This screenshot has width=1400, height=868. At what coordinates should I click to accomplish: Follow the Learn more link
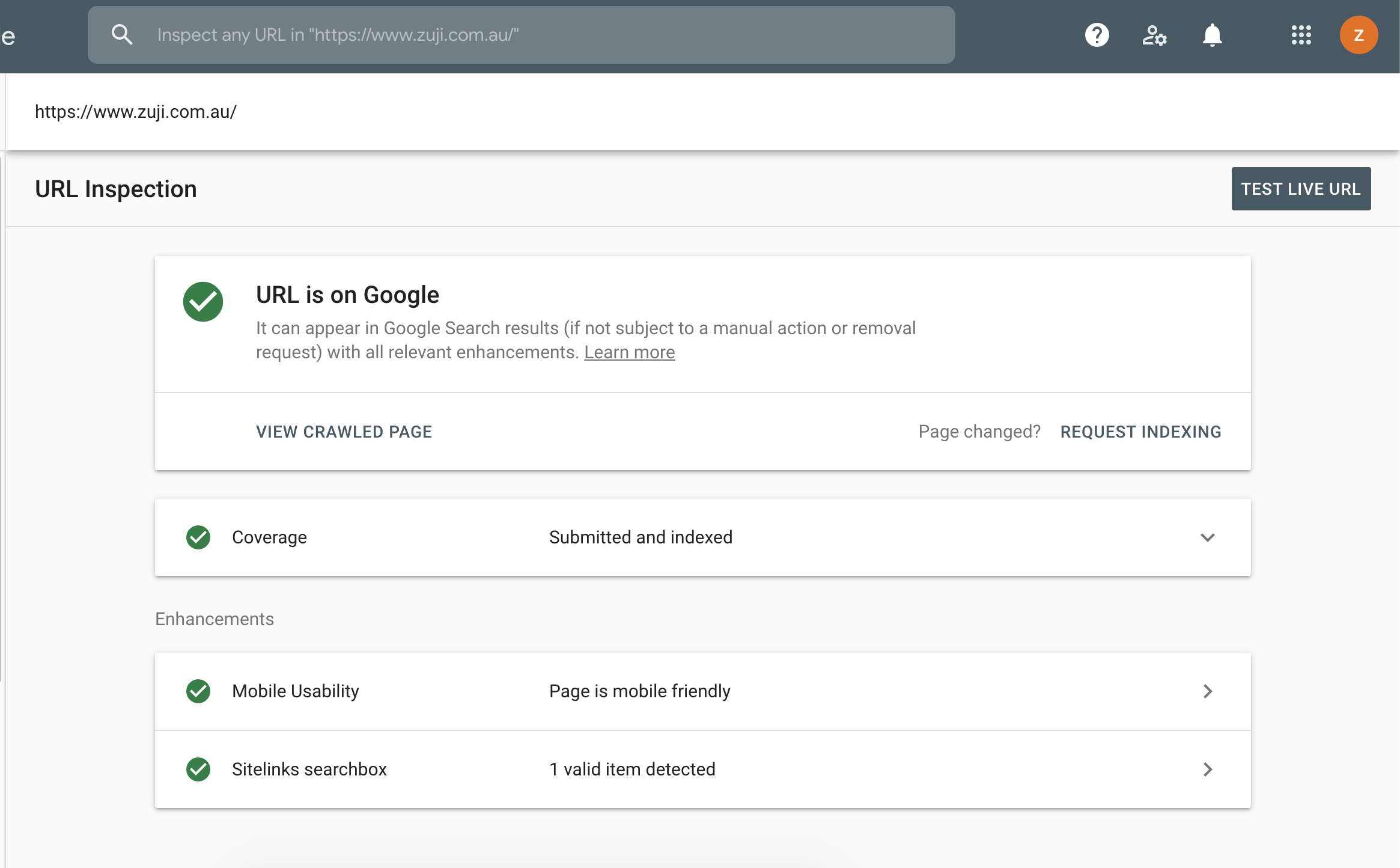[629, 352]
